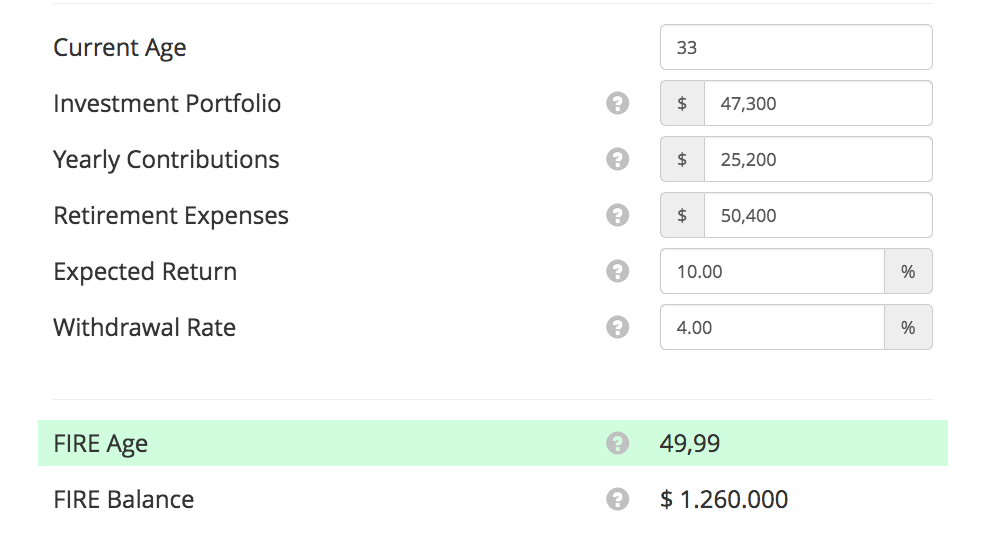
Task: Click the Current Age label
Action: point(120,47)
